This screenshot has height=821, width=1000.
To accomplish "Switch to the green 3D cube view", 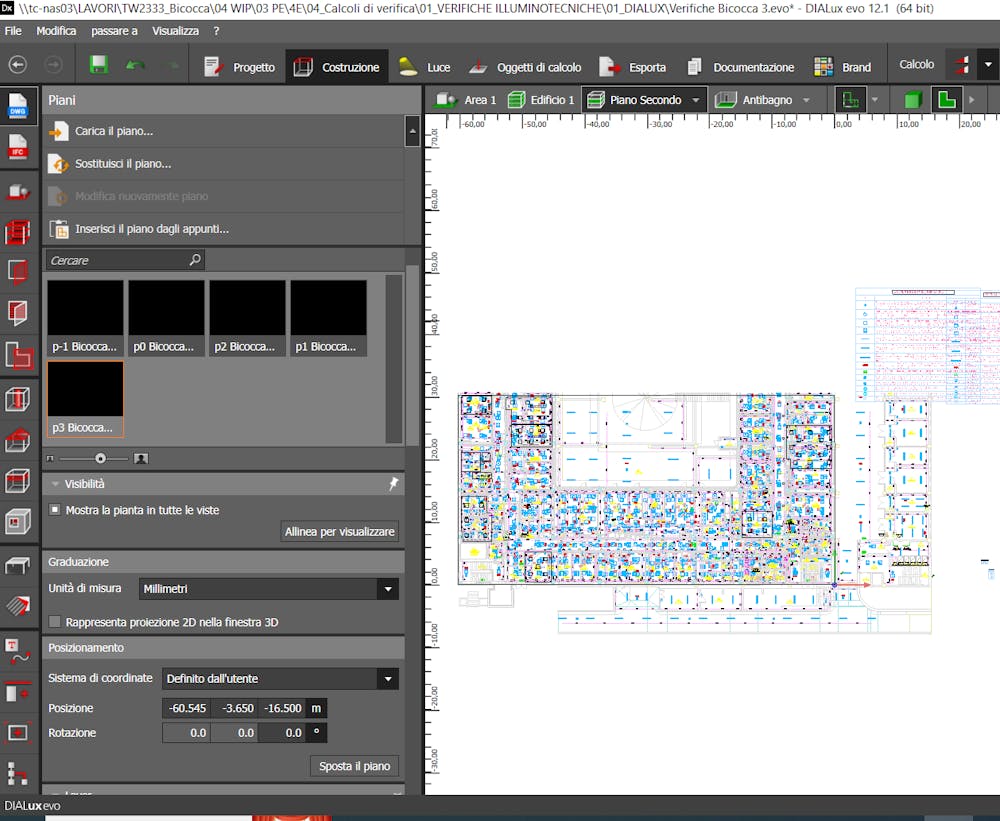I will click(x=911, y=100).
